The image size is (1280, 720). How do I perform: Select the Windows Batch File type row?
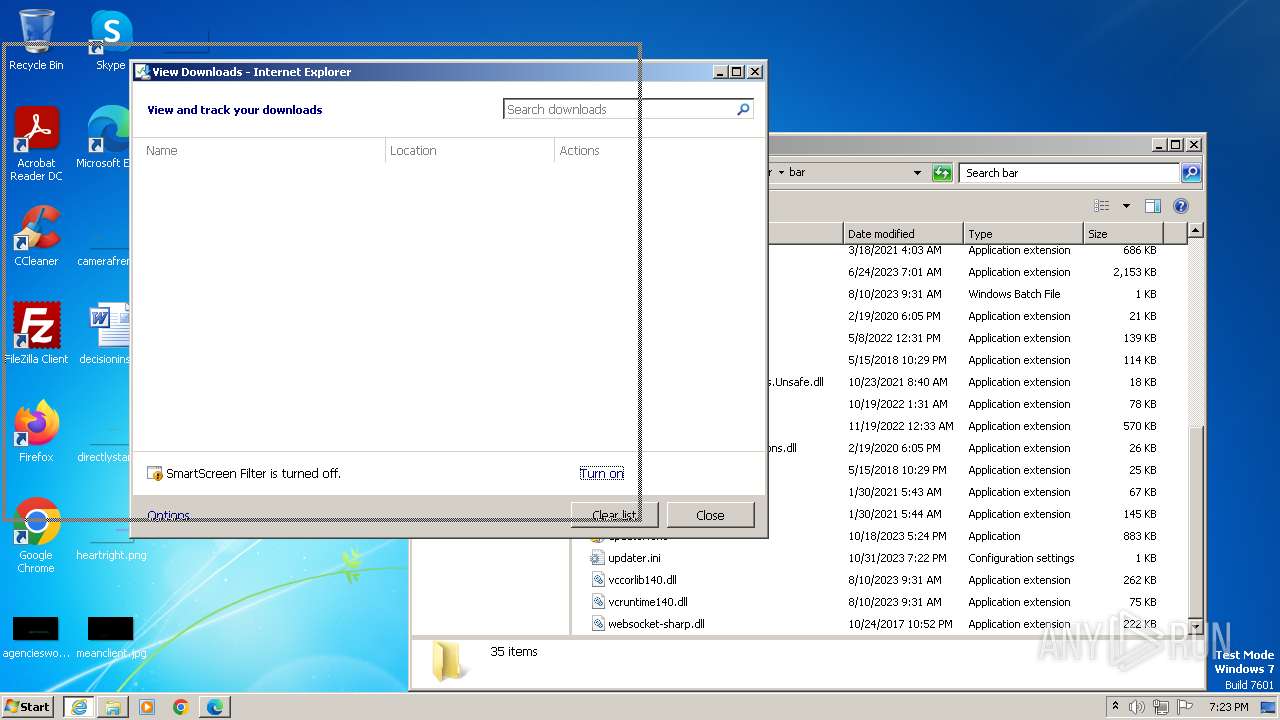point(1014,294)
